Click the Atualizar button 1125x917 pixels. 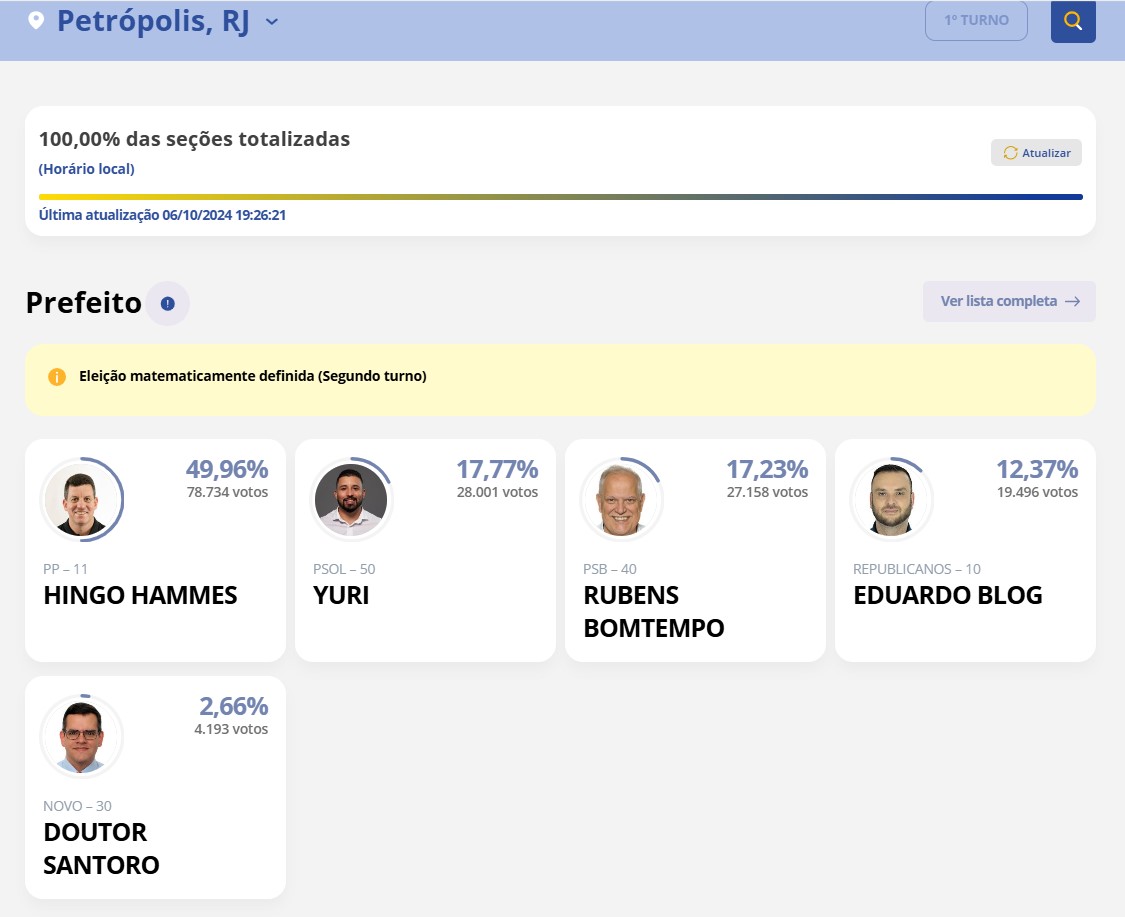pyautogui.click(x=1036, y=152)
